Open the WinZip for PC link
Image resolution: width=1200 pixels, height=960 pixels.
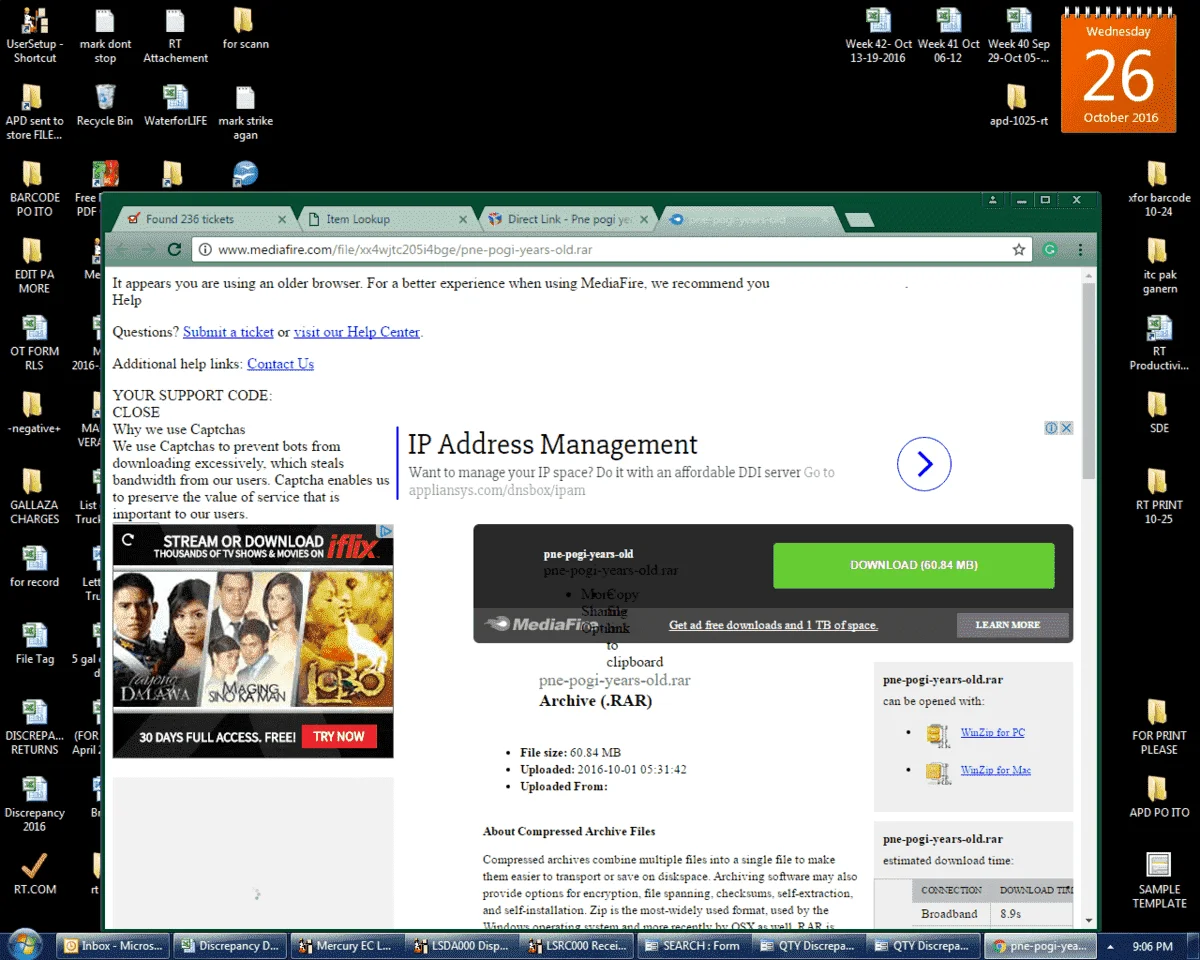[993, 732]
